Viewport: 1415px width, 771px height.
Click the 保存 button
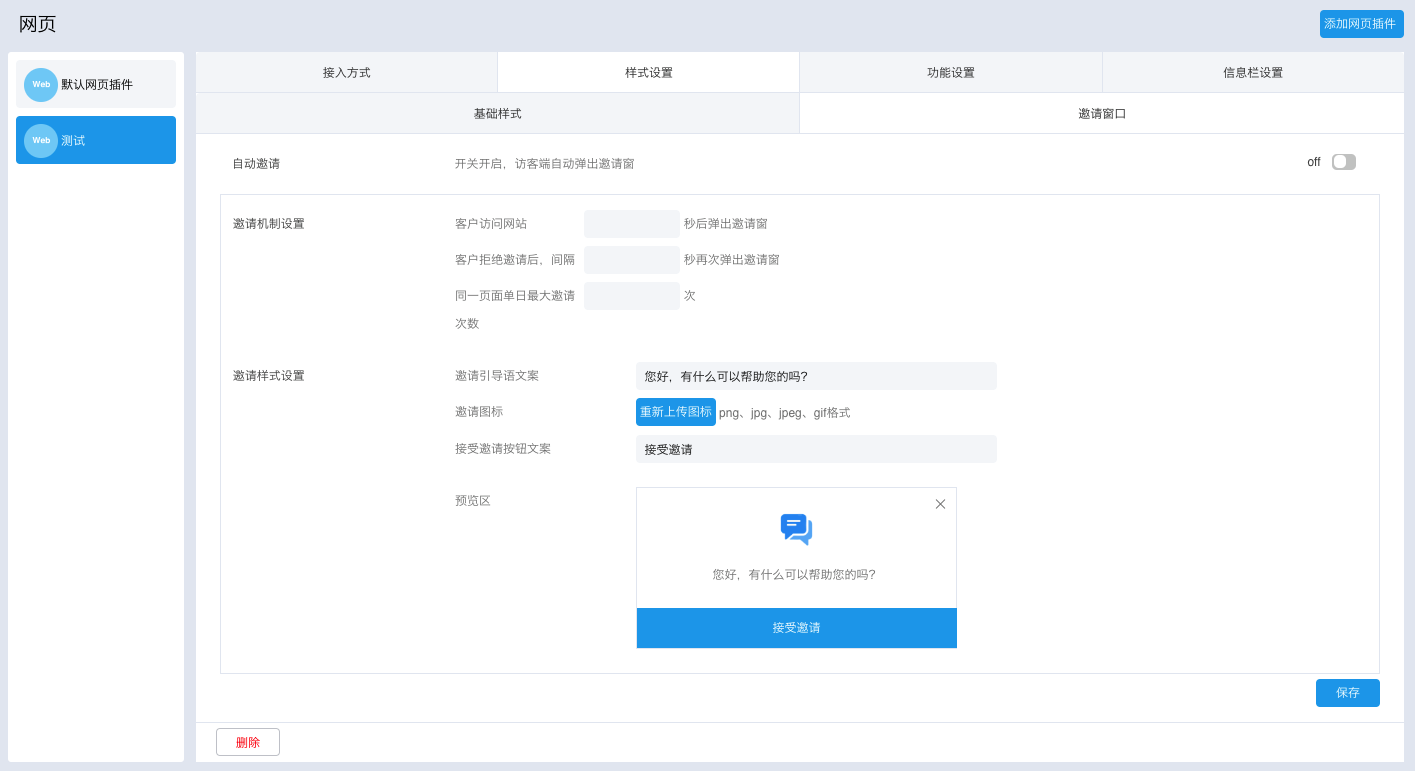click(1347, 693)
